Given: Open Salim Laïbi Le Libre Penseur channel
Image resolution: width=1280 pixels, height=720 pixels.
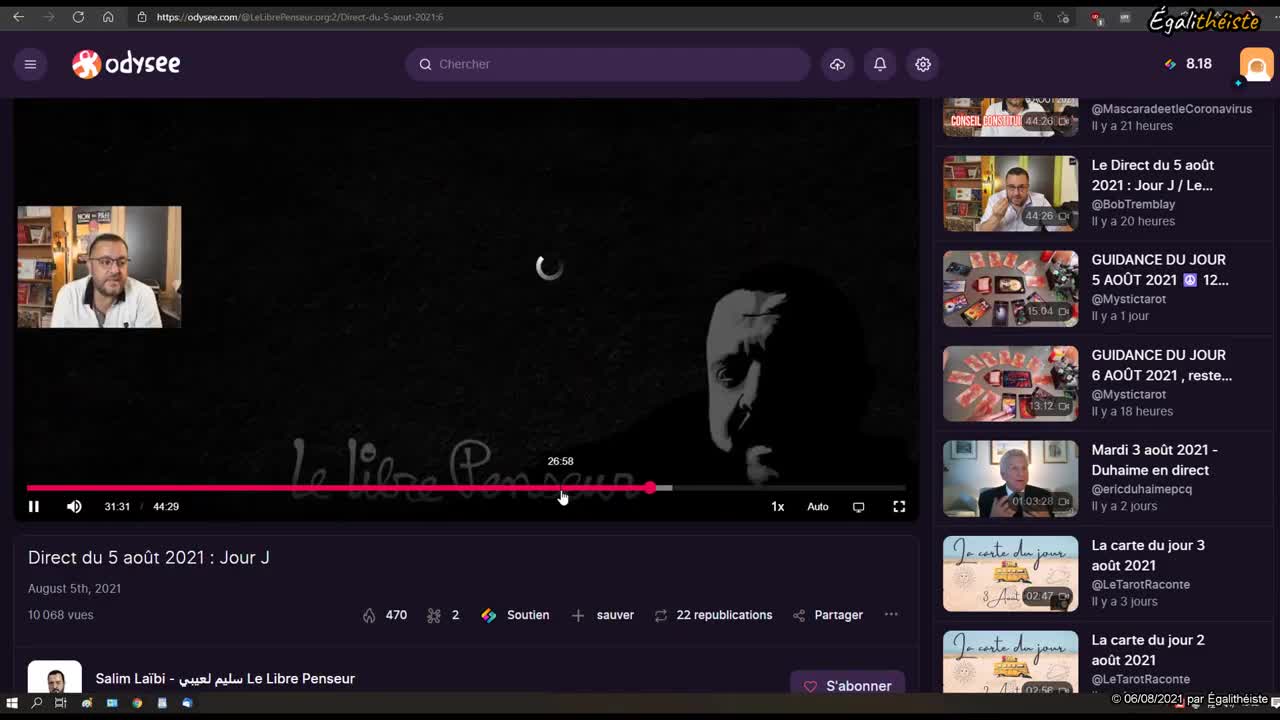Looking at the screenshot, I should 225,678.
